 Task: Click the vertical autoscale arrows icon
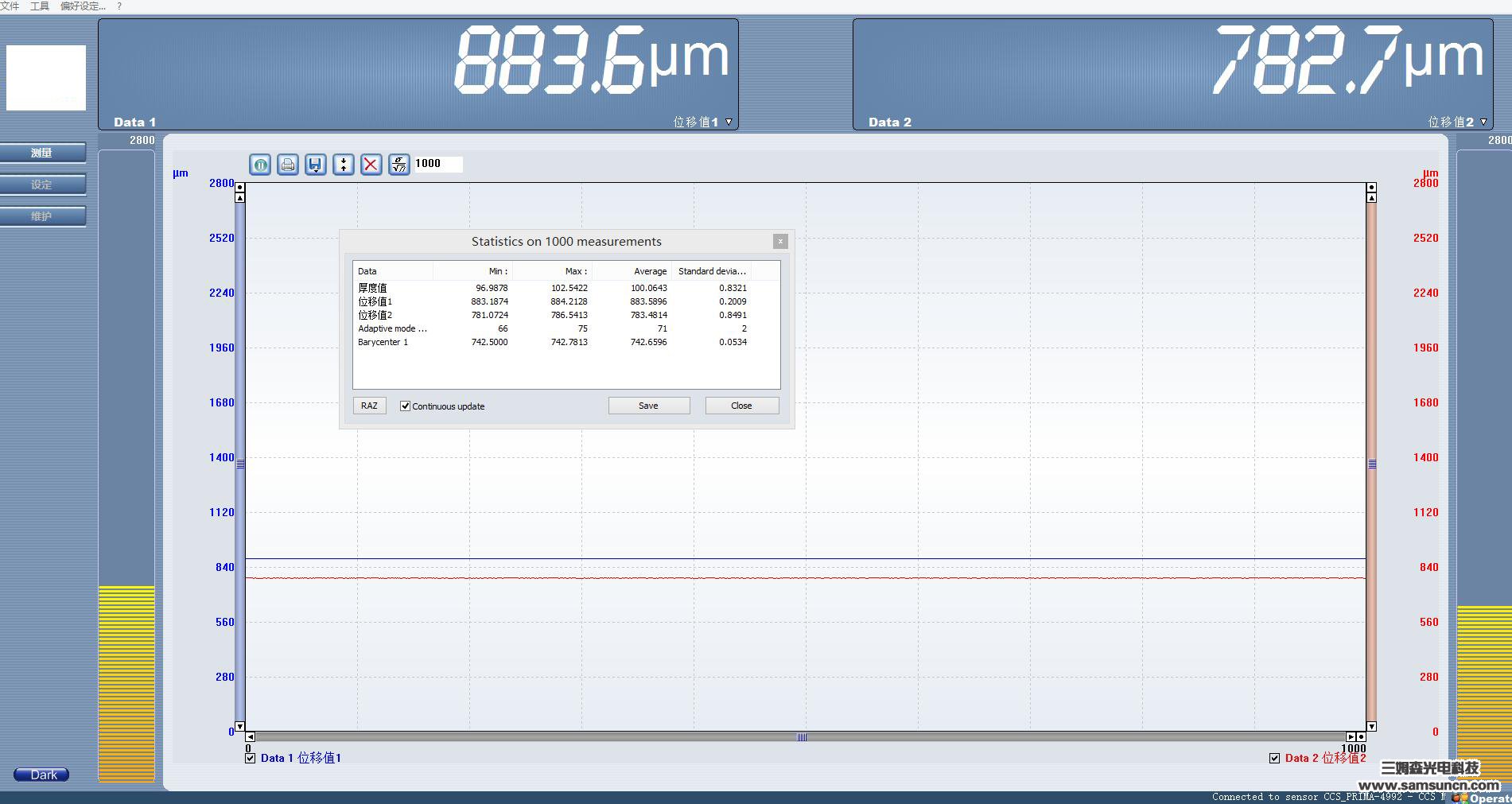click(x=344, y=165)
